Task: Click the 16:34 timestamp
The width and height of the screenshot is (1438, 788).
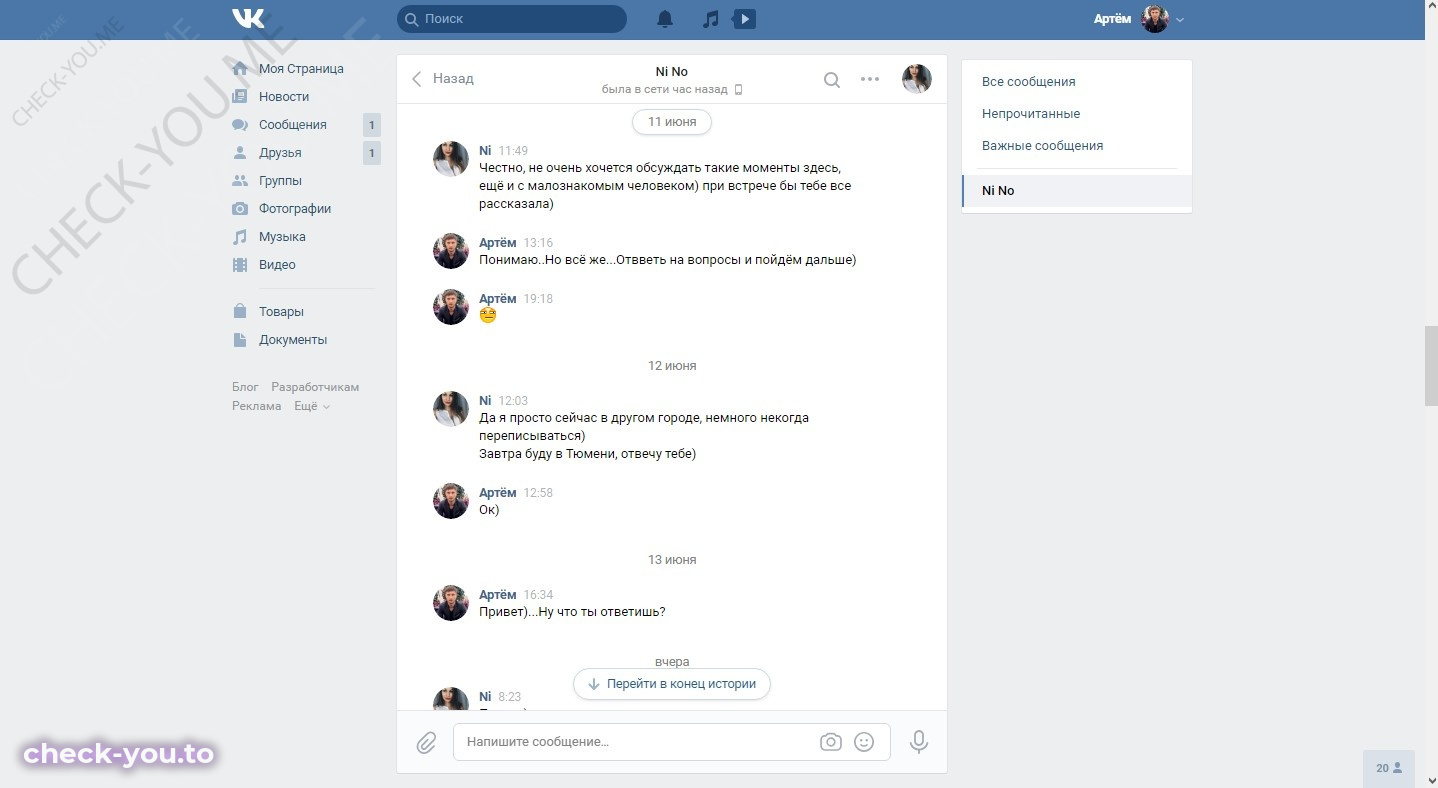Action: pos(538,595)
